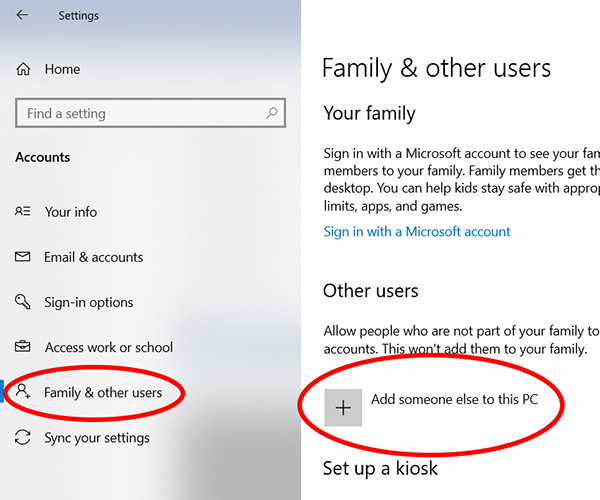Follow the Sign in with a Microsoft account link

[417, 231]
